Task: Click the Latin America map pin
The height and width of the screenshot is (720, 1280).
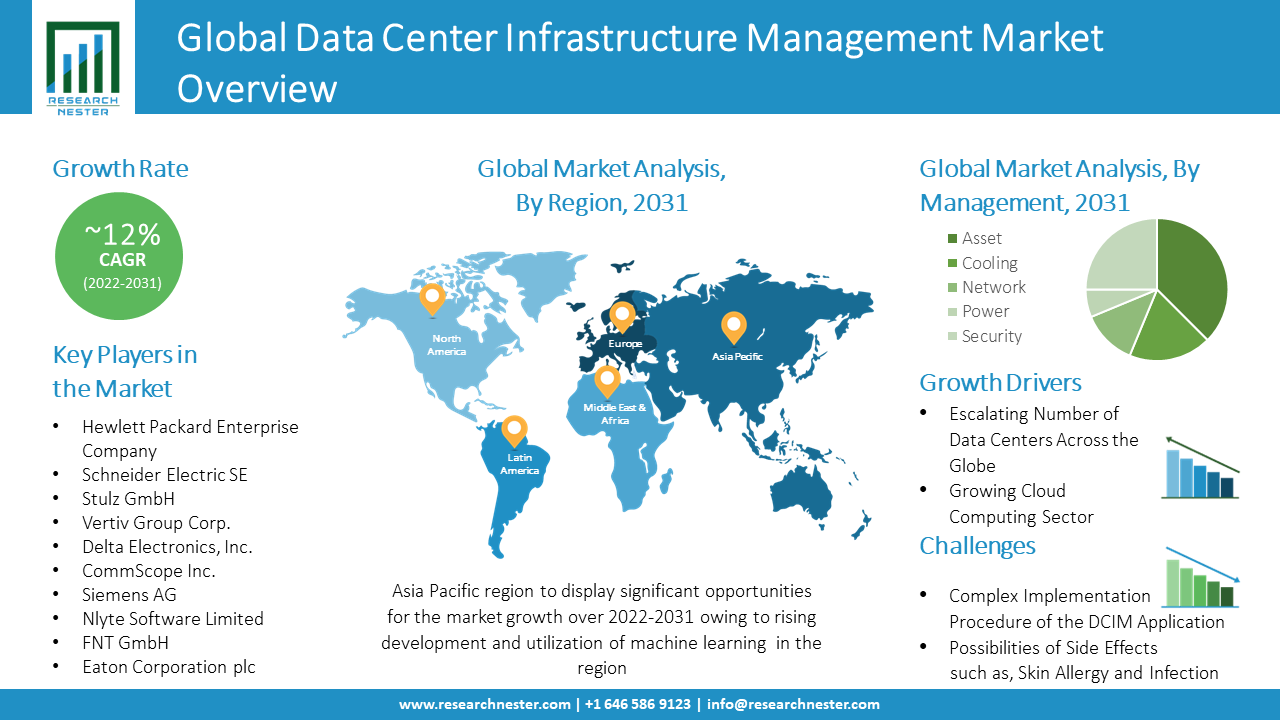Action: pos(514,431)
